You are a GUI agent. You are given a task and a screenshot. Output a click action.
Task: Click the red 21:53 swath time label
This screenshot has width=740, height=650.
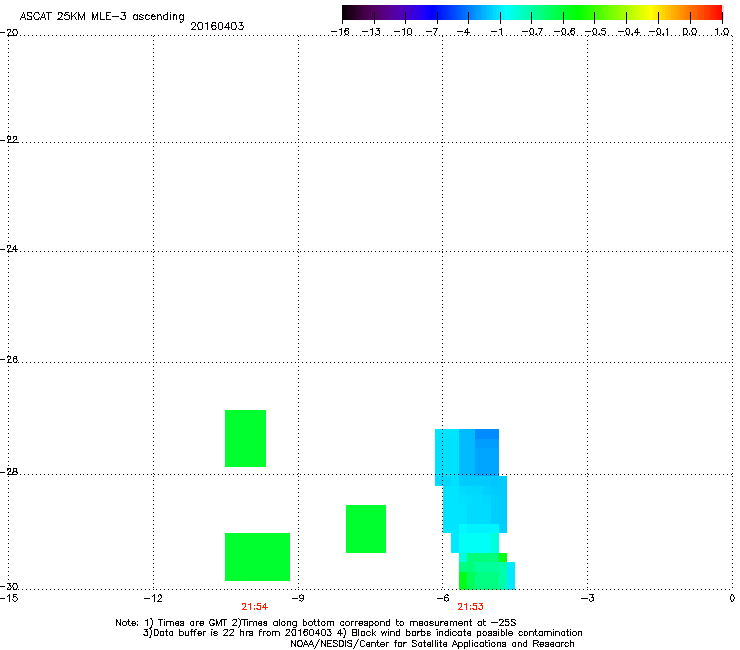(471, 607)
